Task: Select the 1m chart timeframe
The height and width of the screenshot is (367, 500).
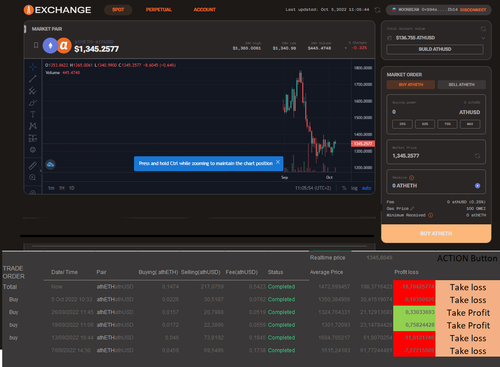Action: click(x=51, y=188)
